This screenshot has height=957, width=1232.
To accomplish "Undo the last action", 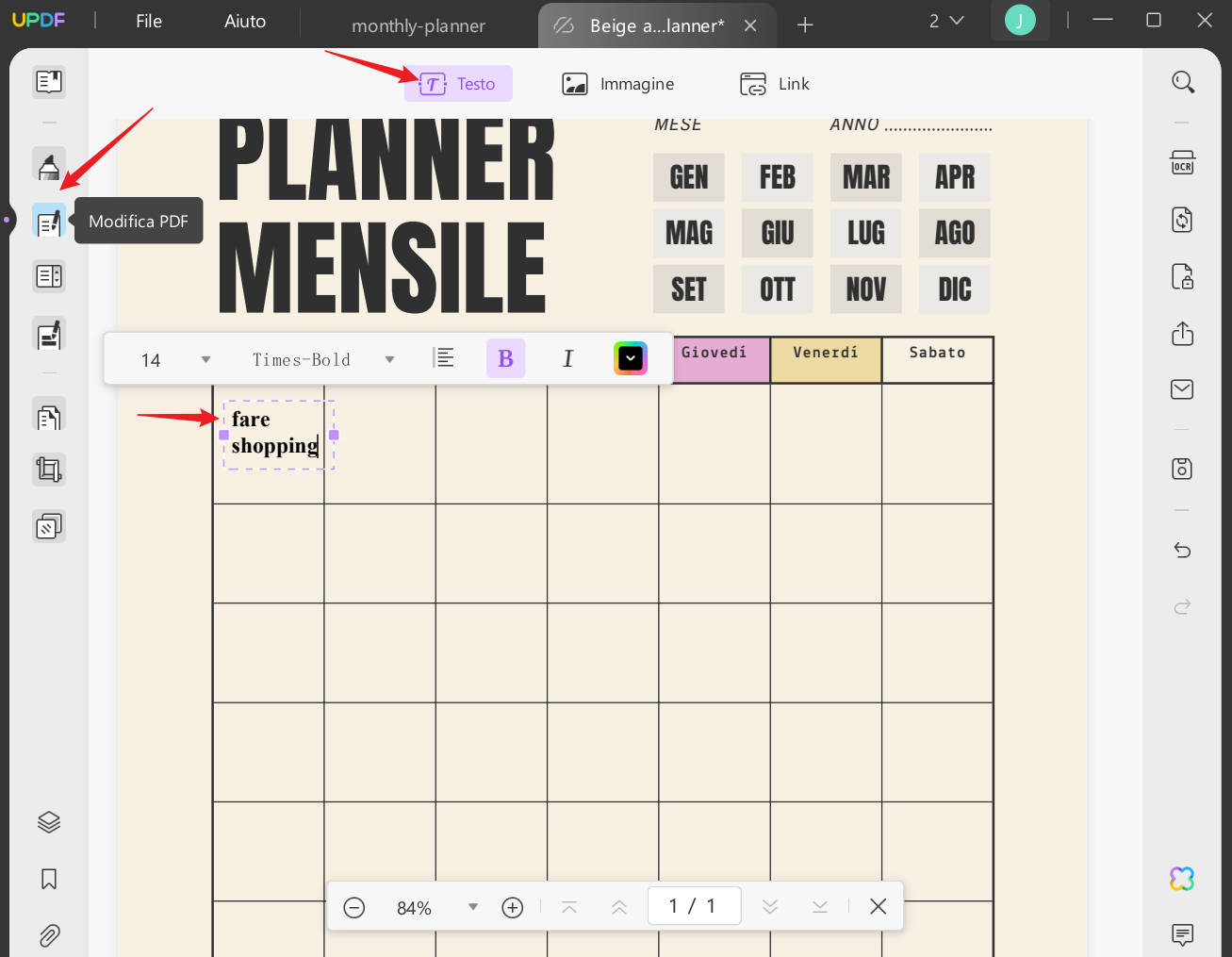I will click(1183, 550).
